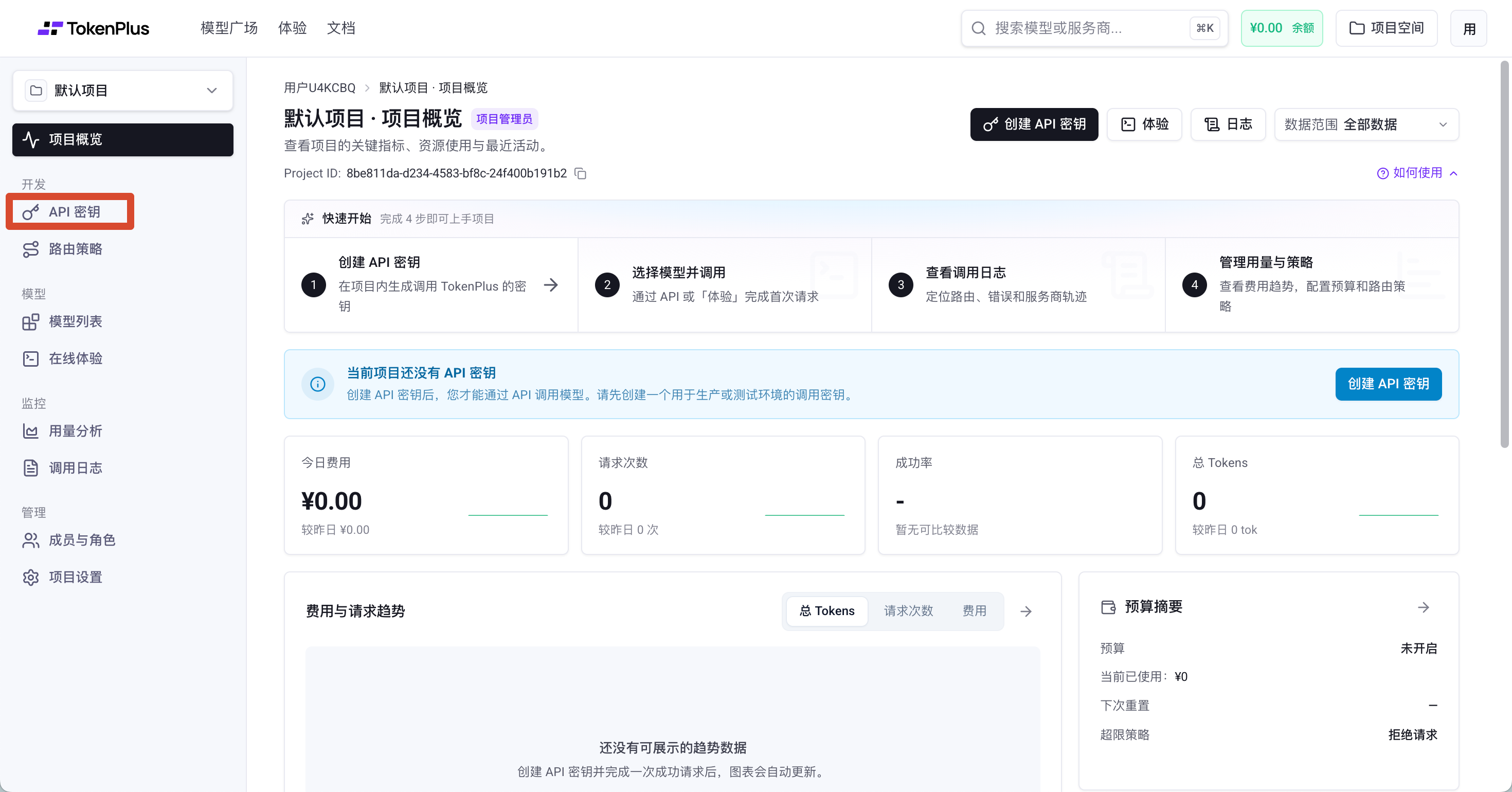The width and height of the screenshot is (1512, 792).
Task: Open 路由策略 in the sidebar
Action: coord(123,249)
